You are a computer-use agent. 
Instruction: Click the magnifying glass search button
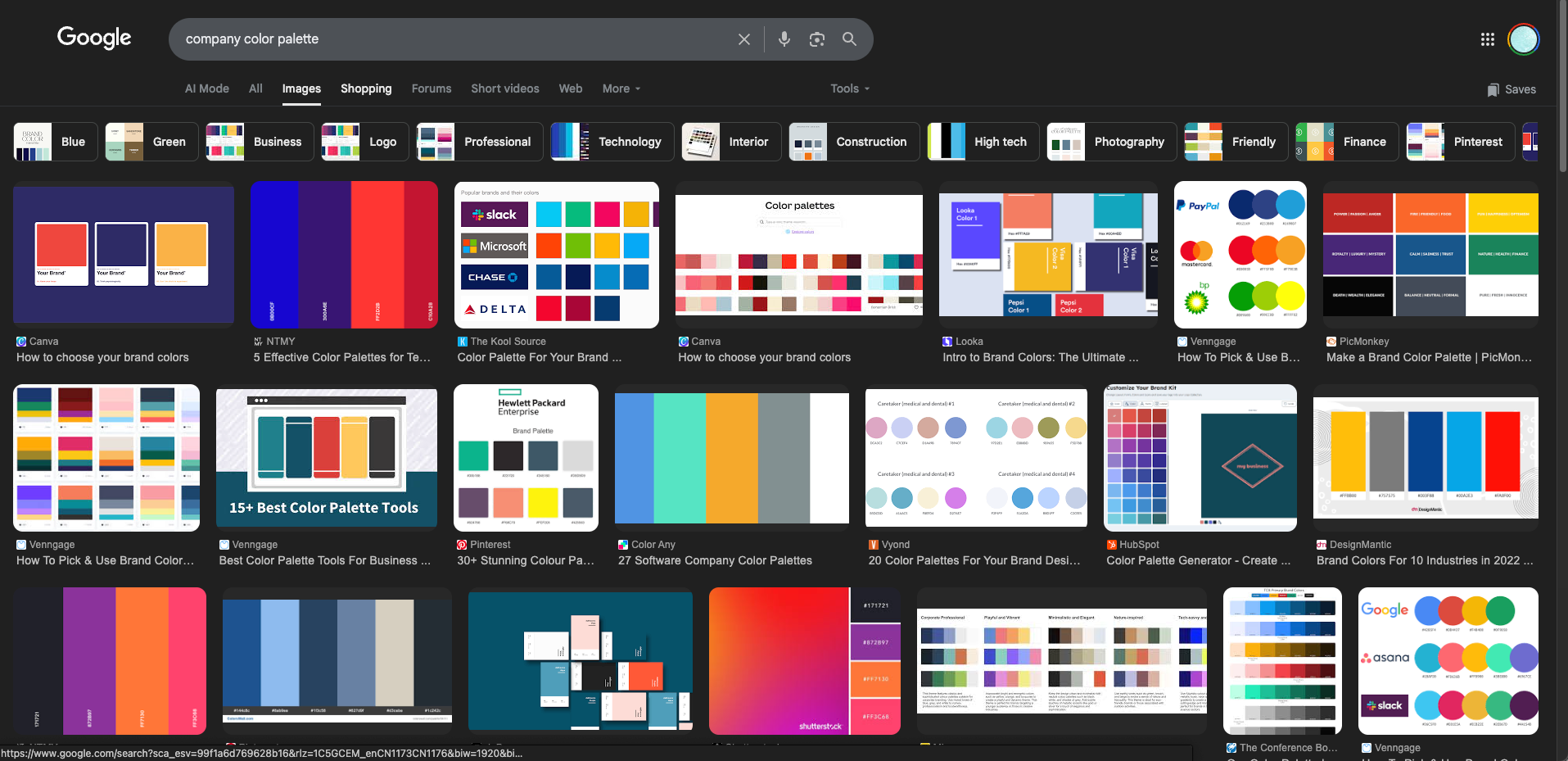(x=849, y=39)
